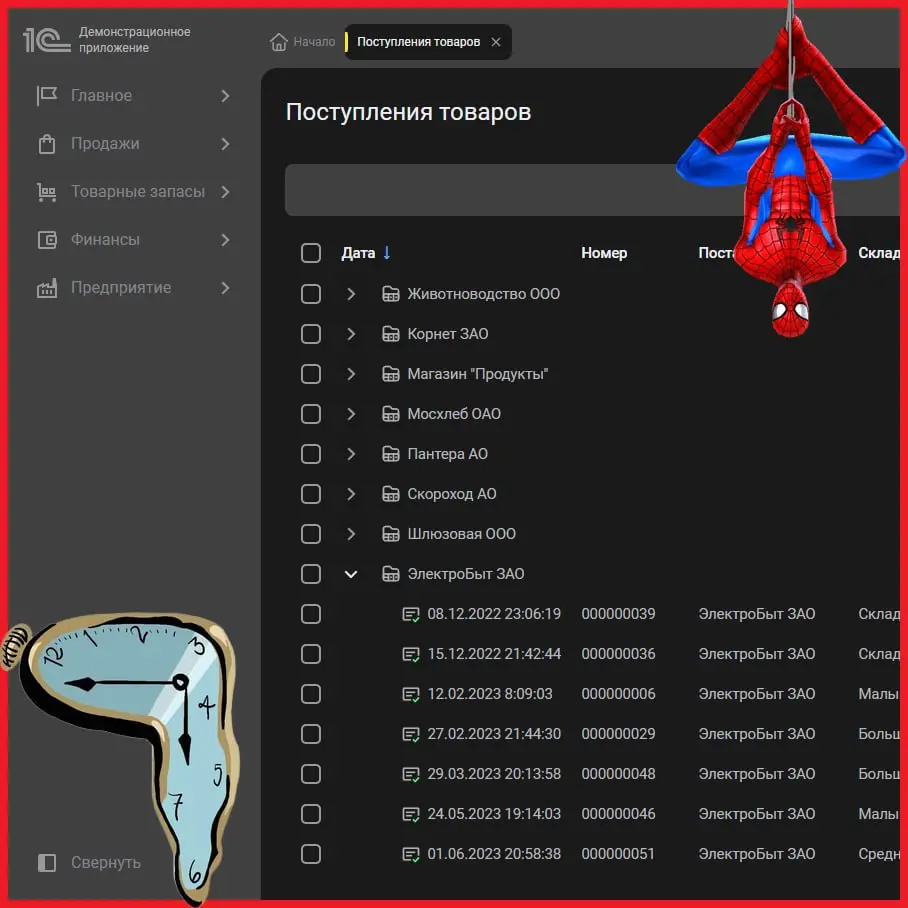The height and width of the screenshot is (908, 908).
Task: Check the box for Мосхлеб ОАО
Action: [311, 414]
